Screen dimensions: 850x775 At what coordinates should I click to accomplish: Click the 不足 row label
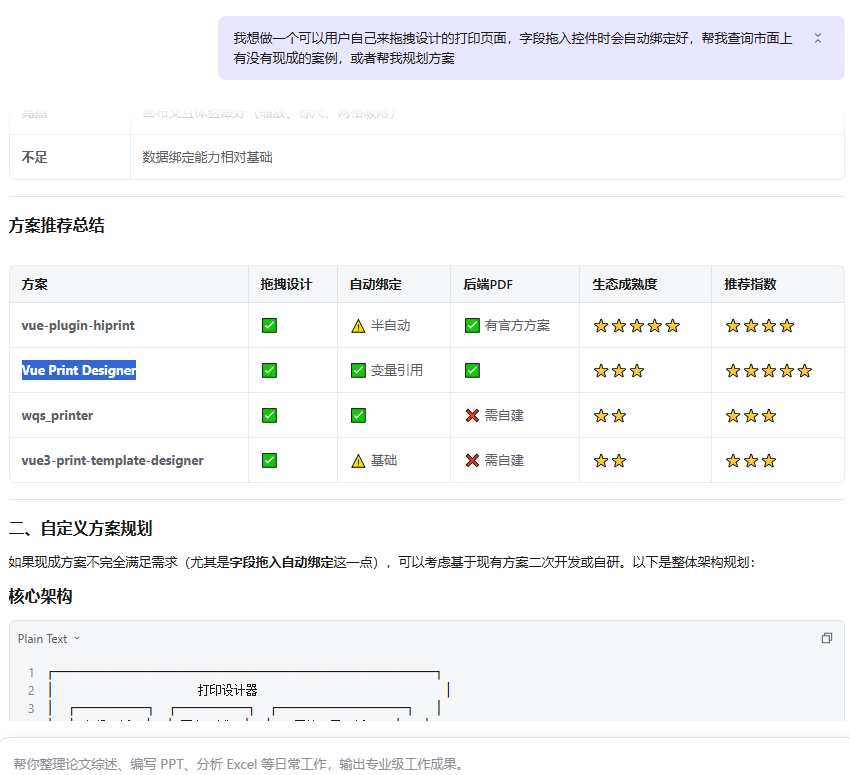35,157
